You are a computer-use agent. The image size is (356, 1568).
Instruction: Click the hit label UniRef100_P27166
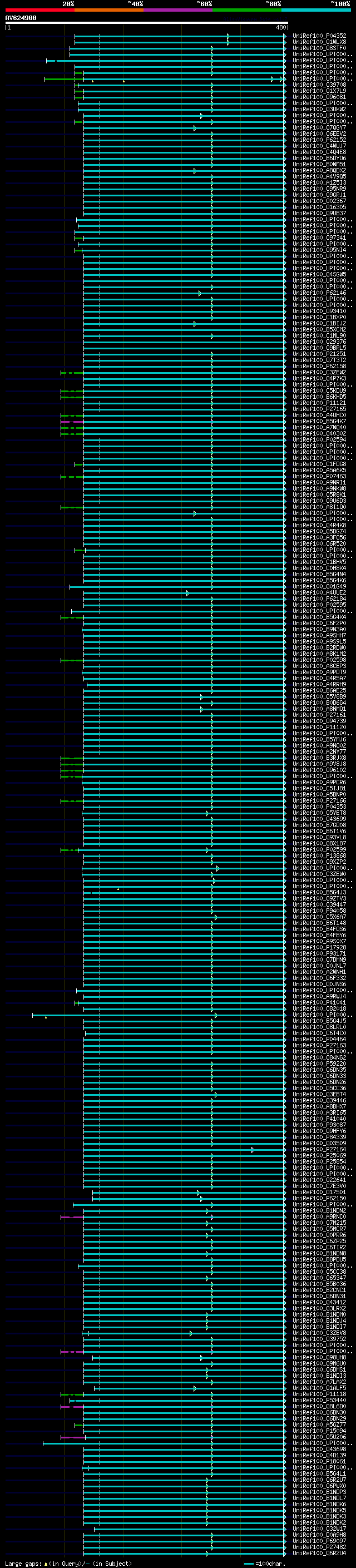coord(319,800)
